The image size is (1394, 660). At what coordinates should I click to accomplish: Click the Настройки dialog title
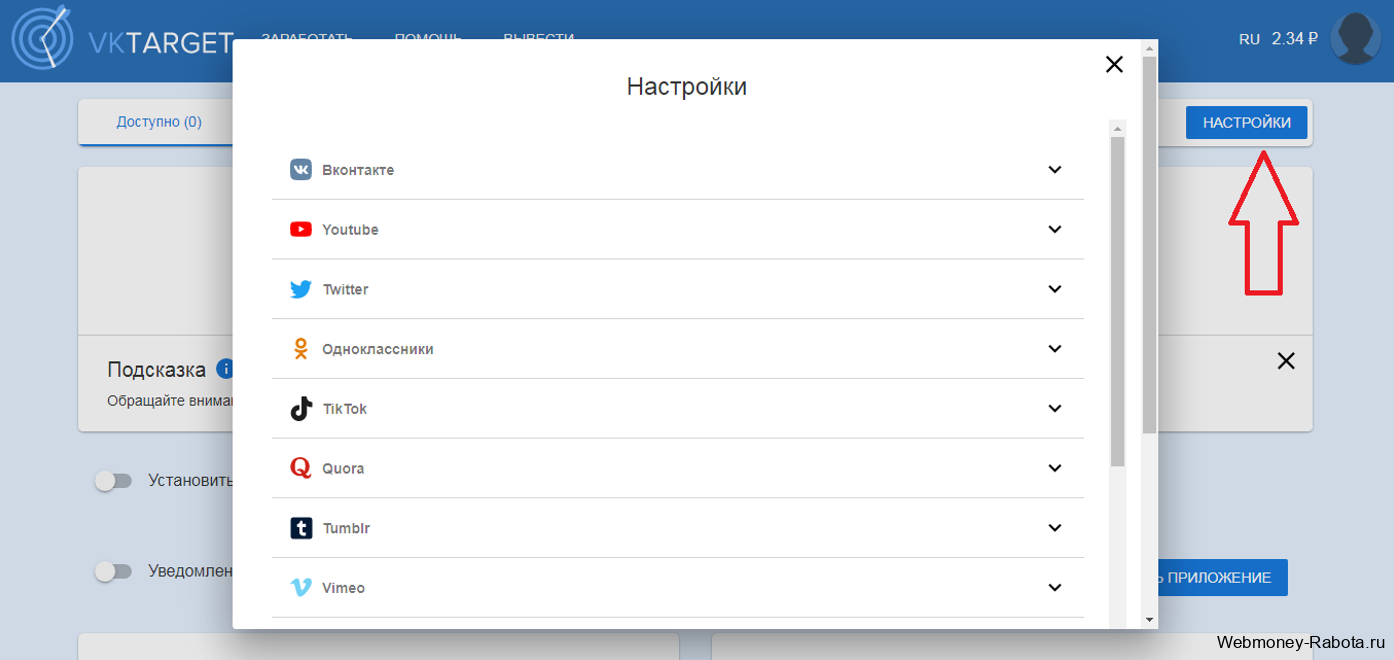tap(687, 86)
